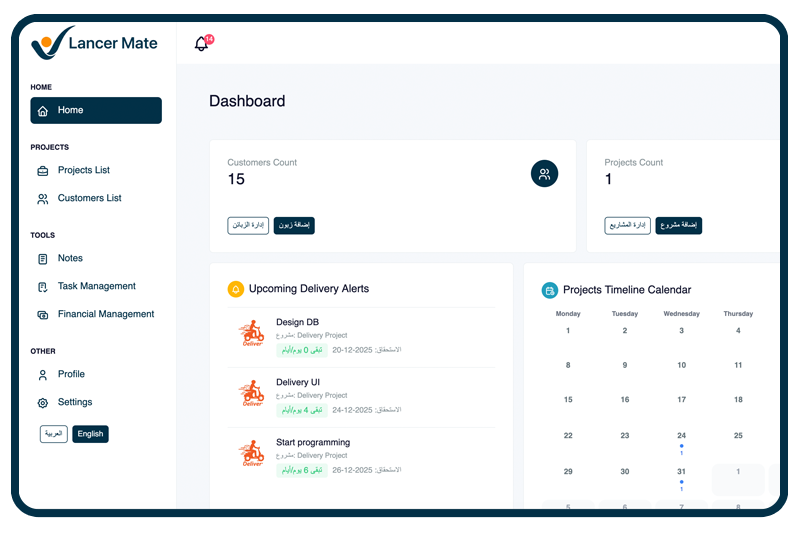The image size is (800, 533).
Task: Click the Design DB delivery scooter icon
Action: tap(251, 335)
